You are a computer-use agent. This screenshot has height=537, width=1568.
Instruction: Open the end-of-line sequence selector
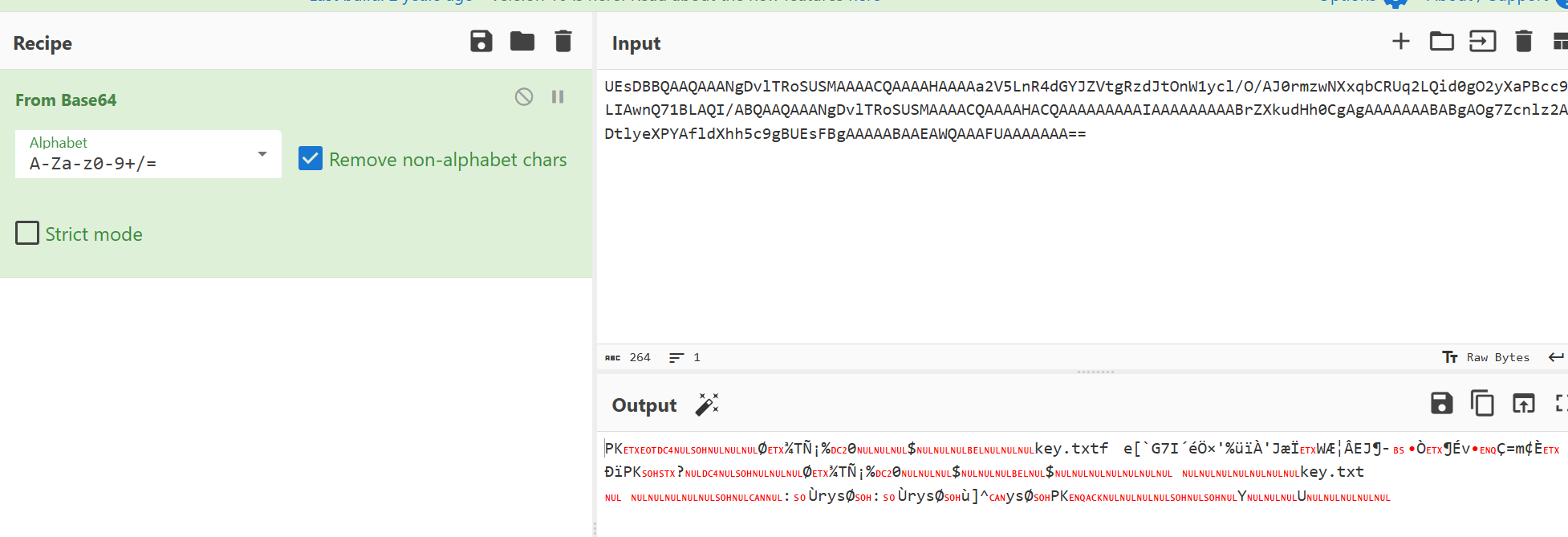point(1556,357)
